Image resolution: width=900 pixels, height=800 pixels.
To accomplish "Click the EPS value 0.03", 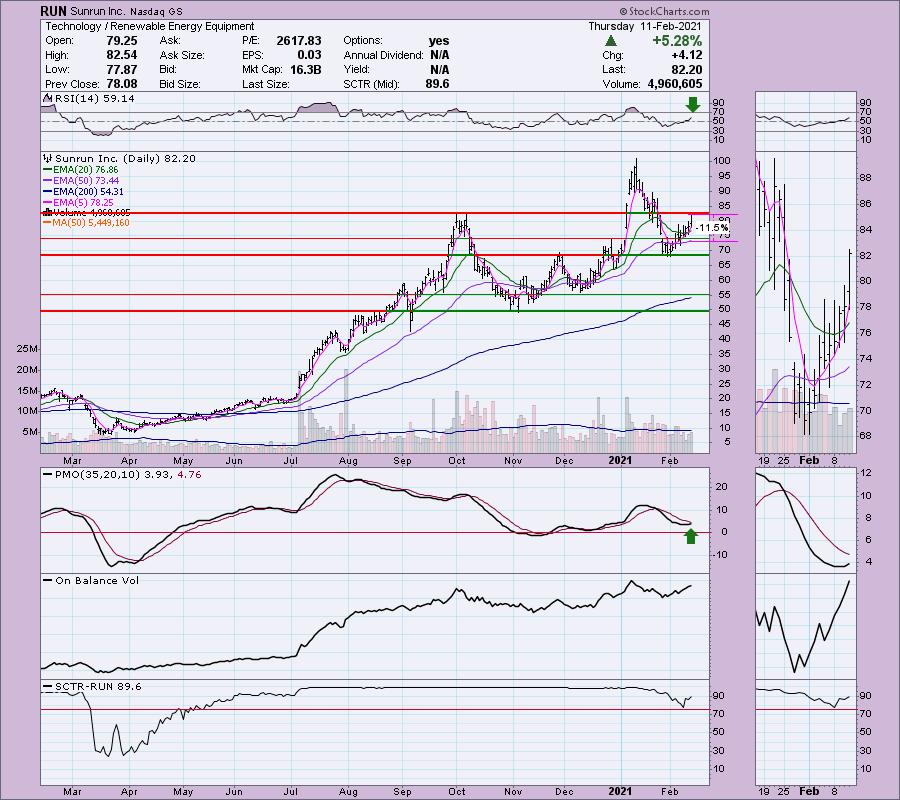I will coord(309,55).
